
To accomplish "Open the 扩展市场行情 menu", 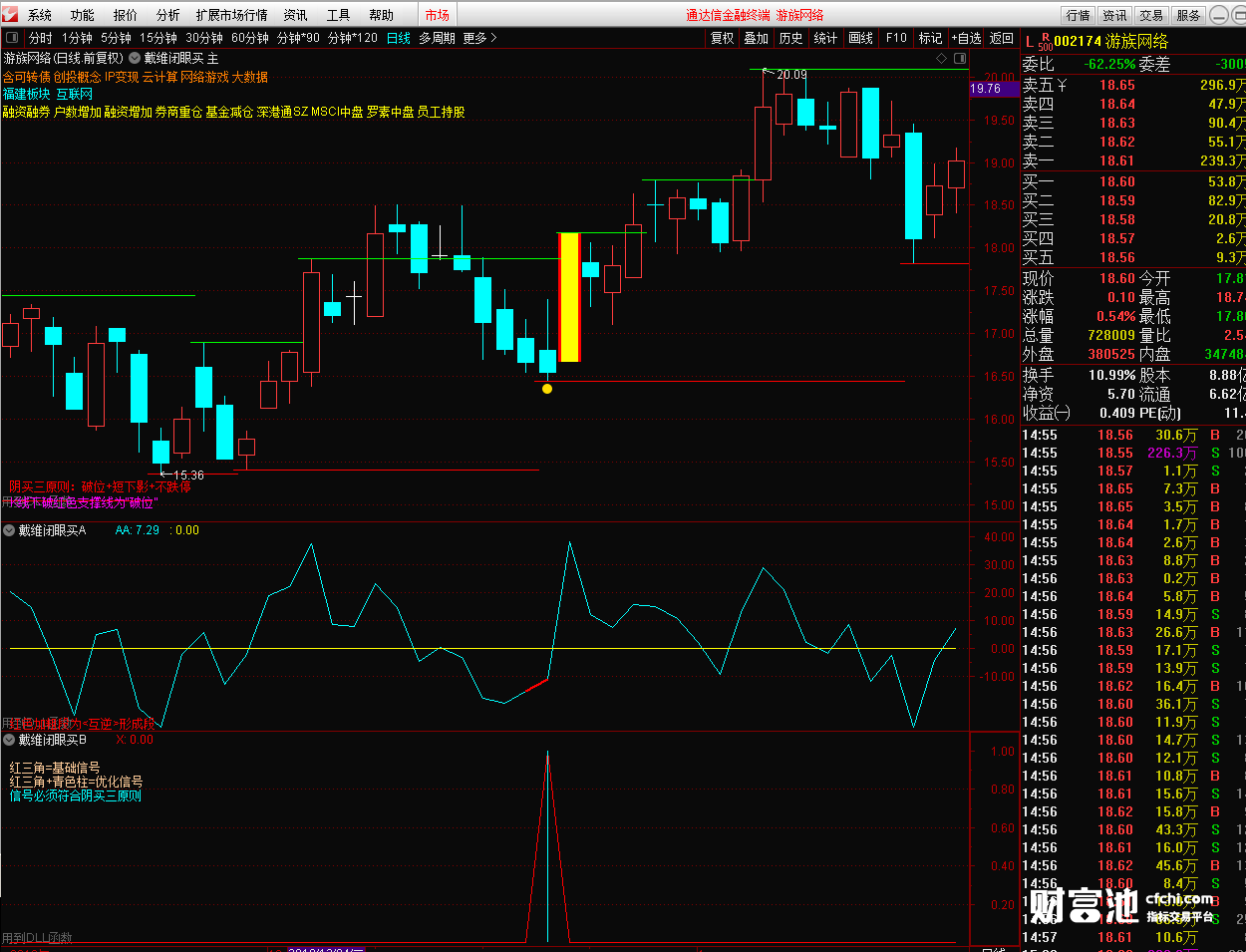I will [232, 15].
